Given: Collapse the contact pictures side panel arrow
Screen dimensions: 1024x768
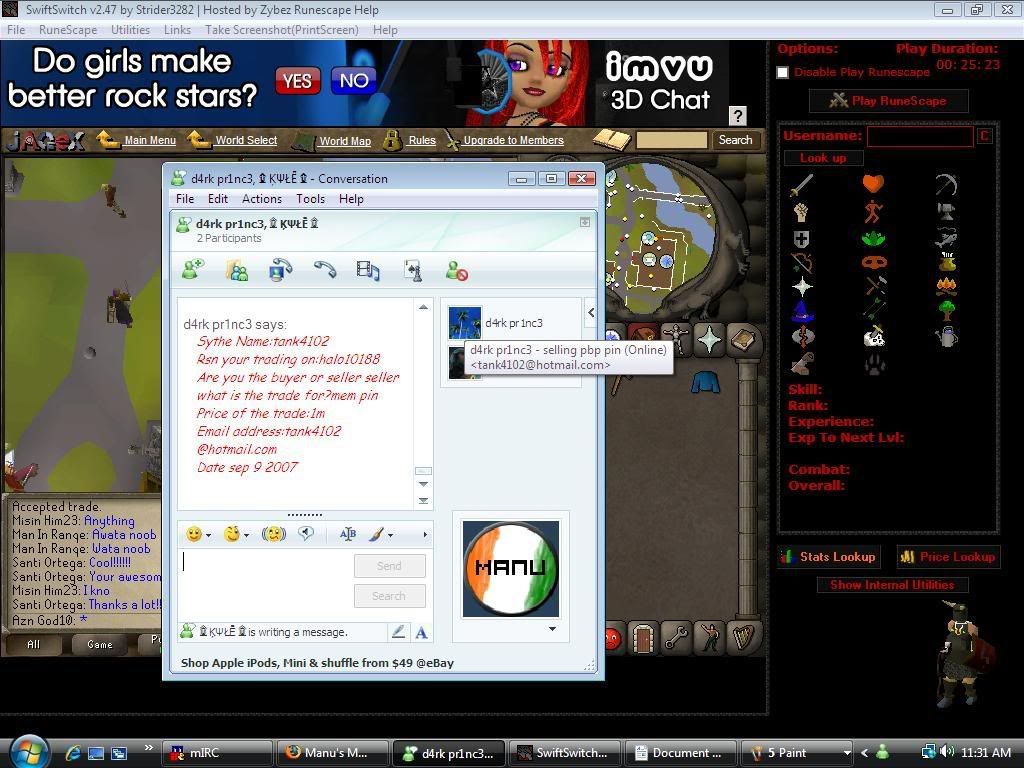Looking at the screenshot, I should pos(591,313).
